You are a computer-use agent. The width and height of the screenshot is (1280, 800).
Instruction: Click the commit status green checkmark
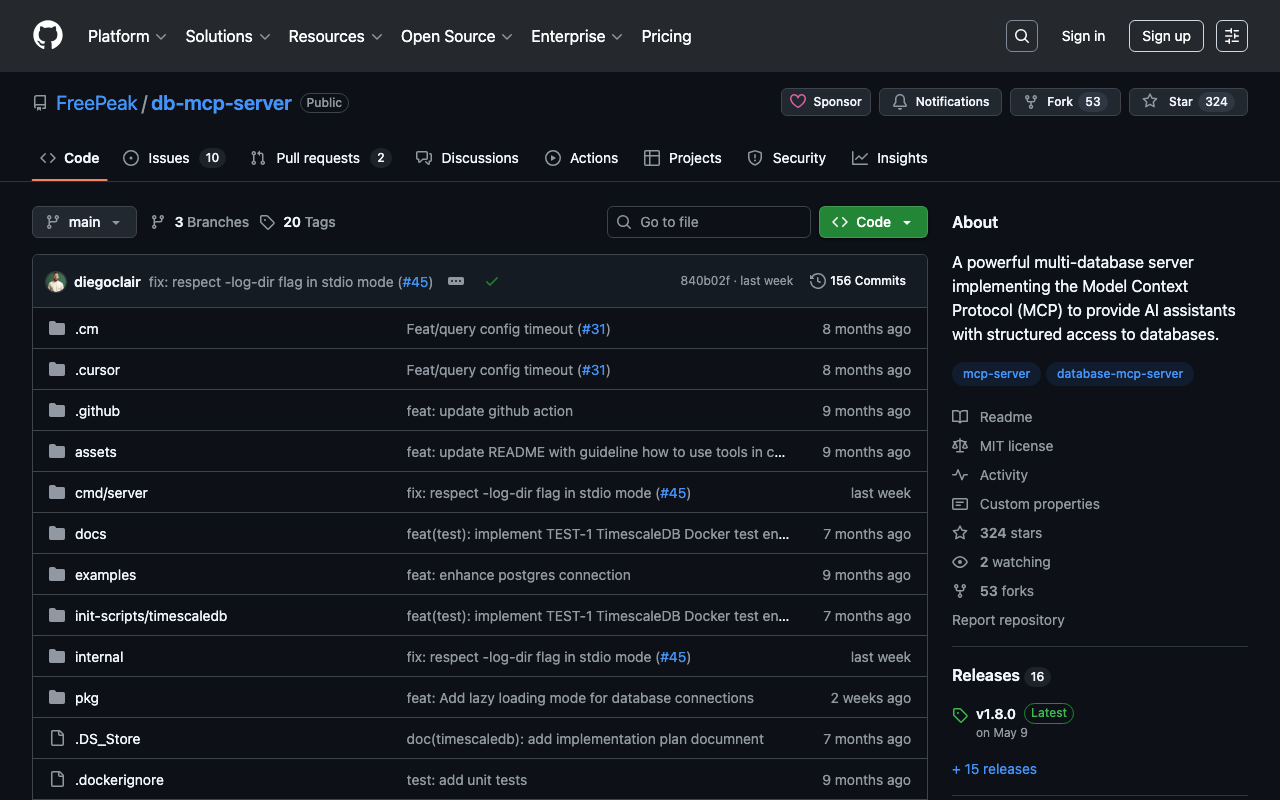pos(492,282)
